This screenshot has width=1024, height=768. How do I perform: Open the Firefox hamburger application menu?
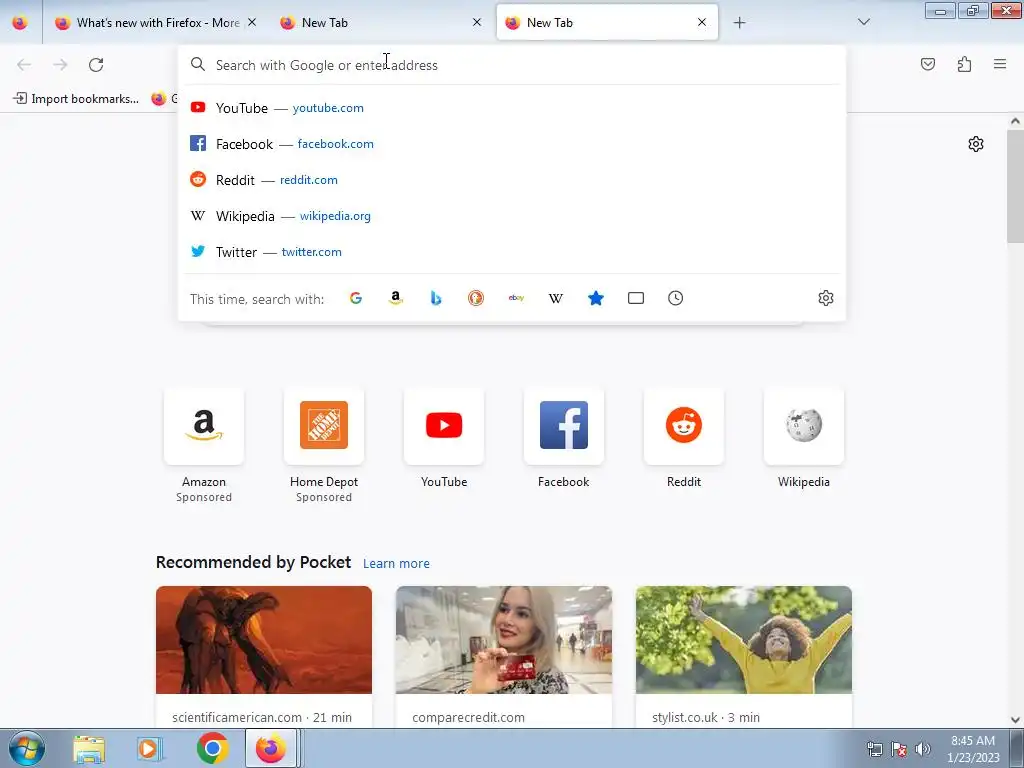pos(1000,64)
